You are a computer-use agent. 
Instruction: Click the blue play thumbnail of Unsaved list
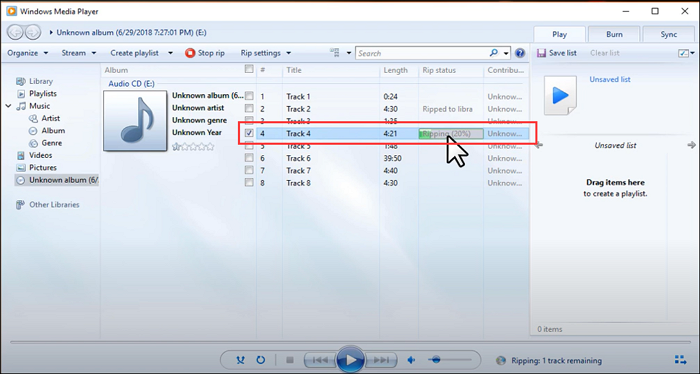point(560,95)
